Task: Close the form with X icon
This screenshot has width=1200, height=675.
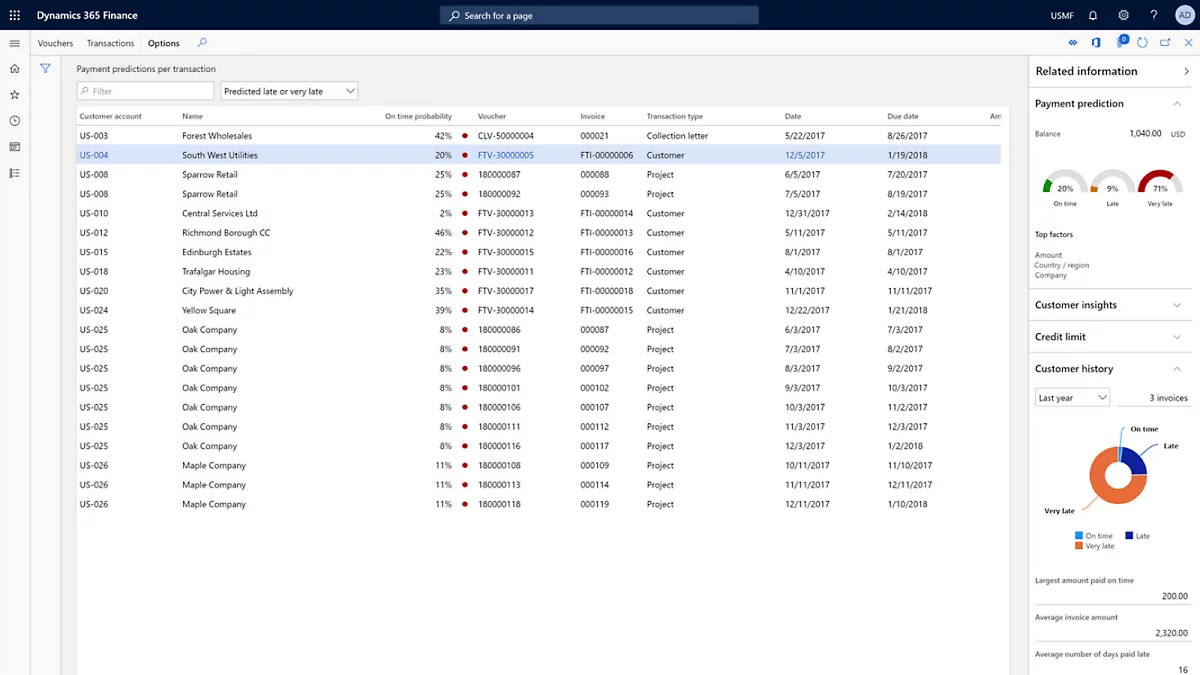Action: pos(1188,43)
